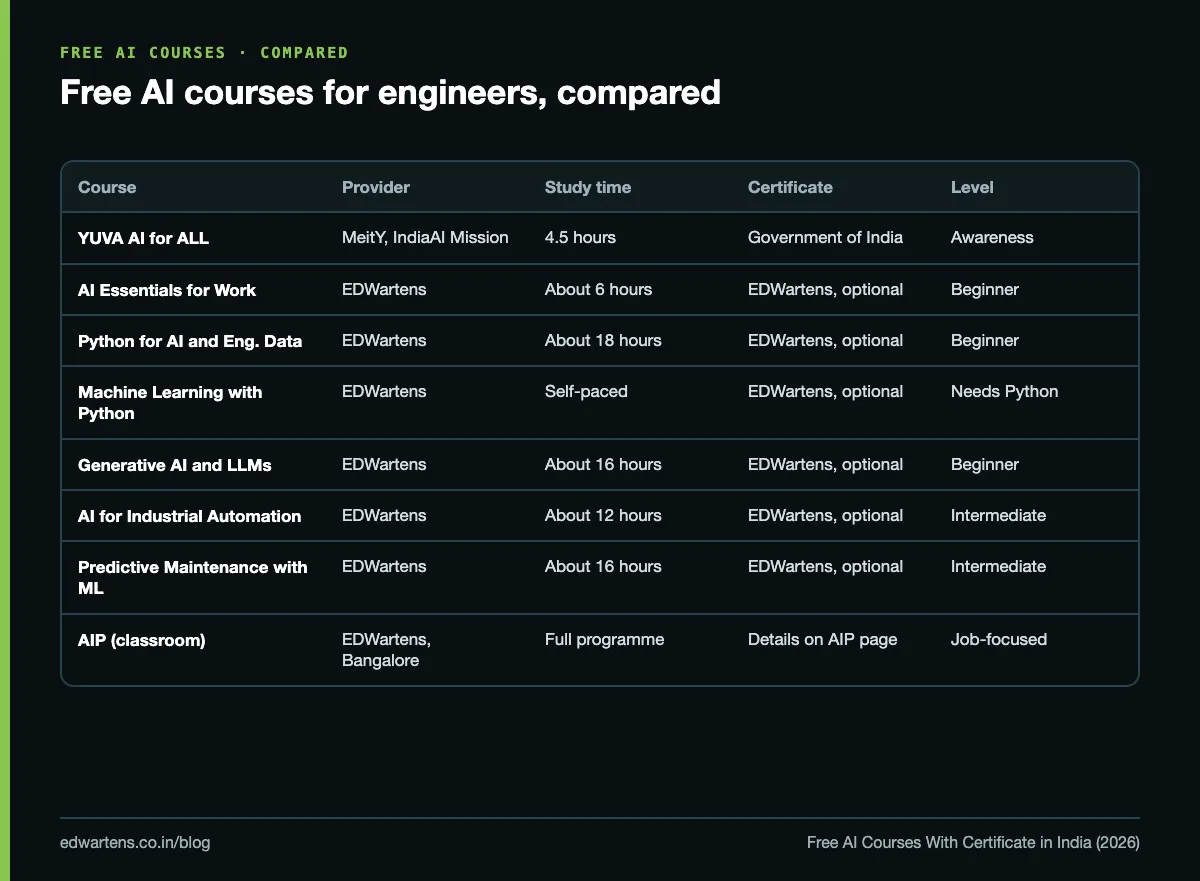The height and width of the screenshot is (881, 1200).
Task: Click the Level value in the Python for AI and Eng. Data row
Action: [985, 340]
